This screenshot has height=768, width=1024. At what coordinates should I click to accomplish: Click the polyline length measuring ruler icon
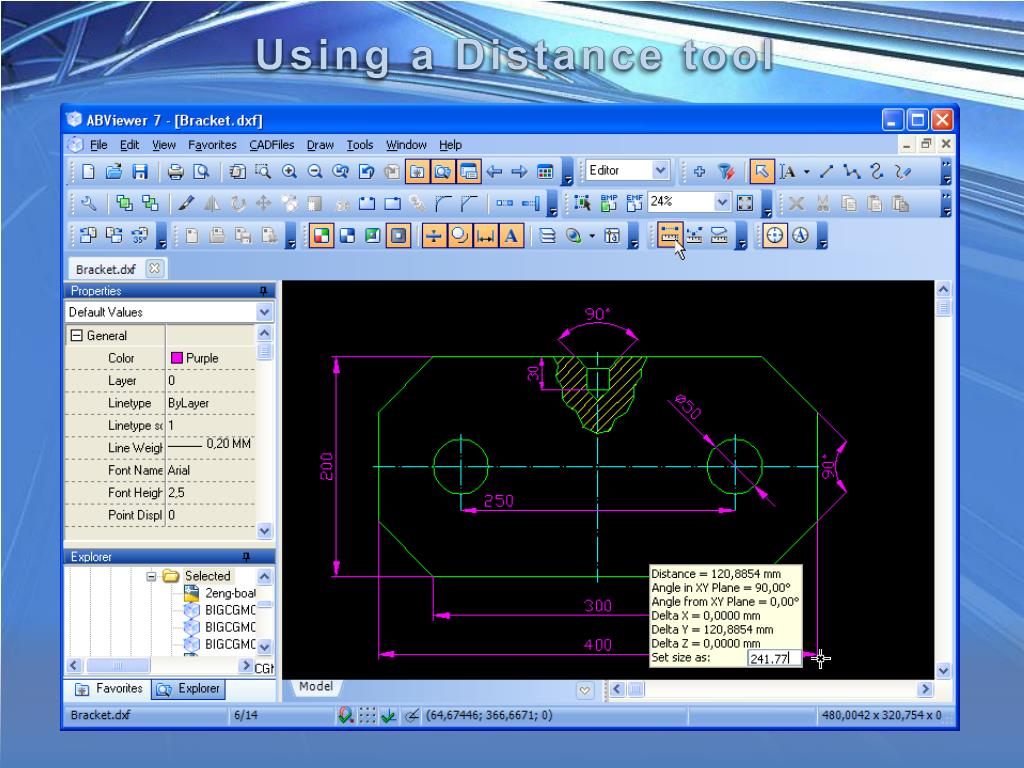tap(694, 236)
